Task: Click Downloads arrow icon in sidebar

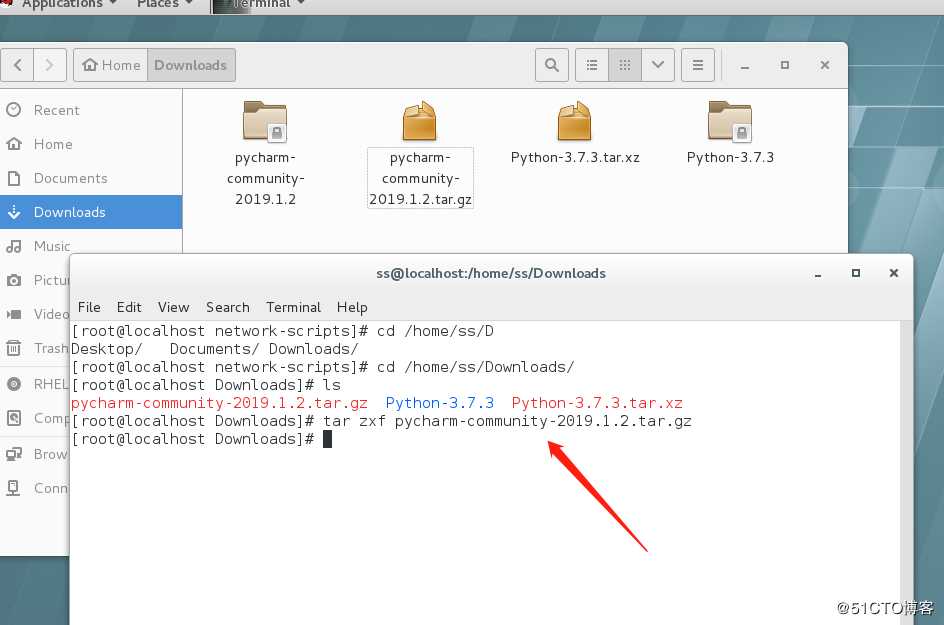Action: [x=14, y=212]
